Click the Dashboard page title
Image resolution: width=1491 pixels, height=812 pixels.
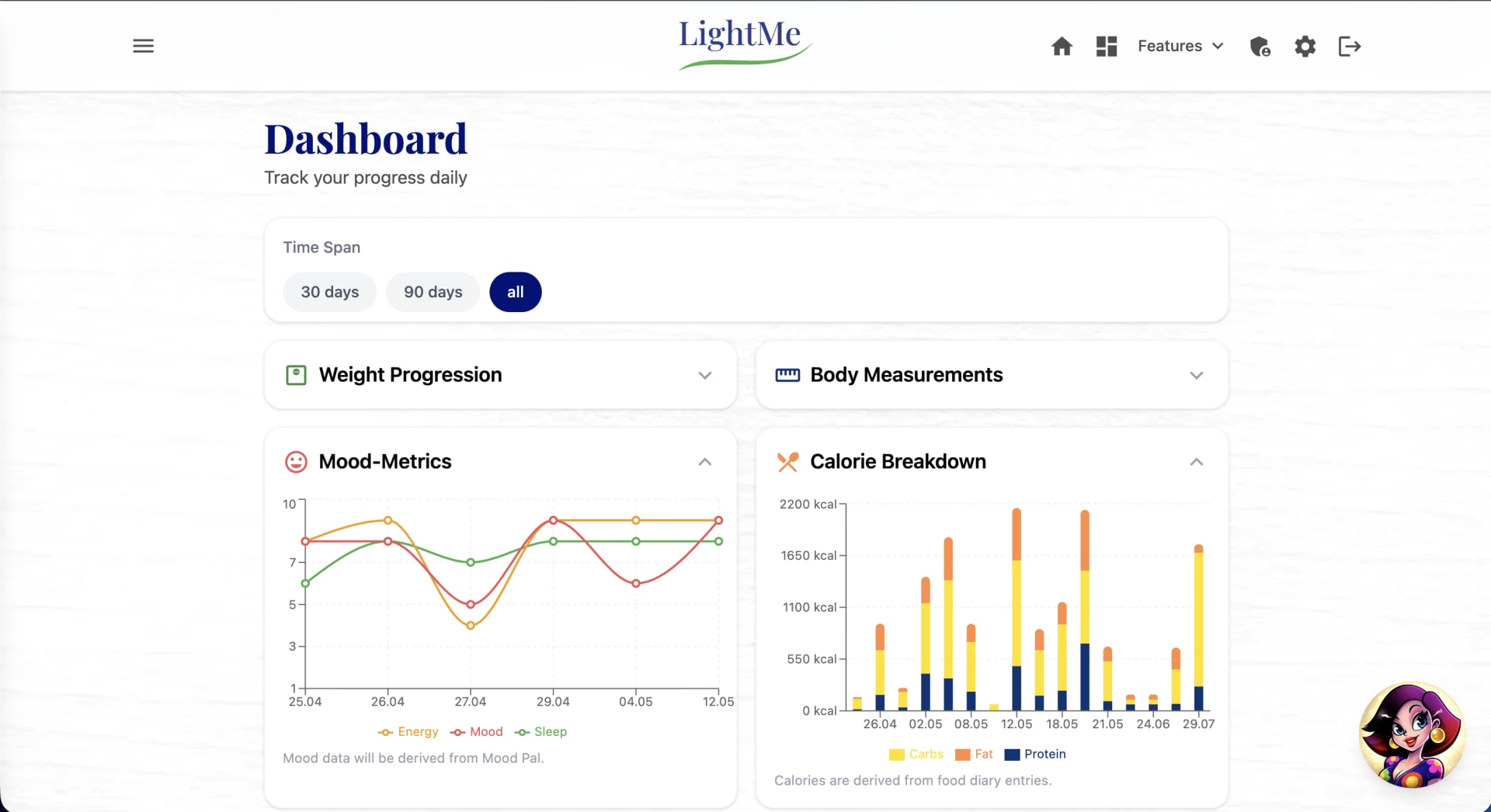tap(366, 140)
